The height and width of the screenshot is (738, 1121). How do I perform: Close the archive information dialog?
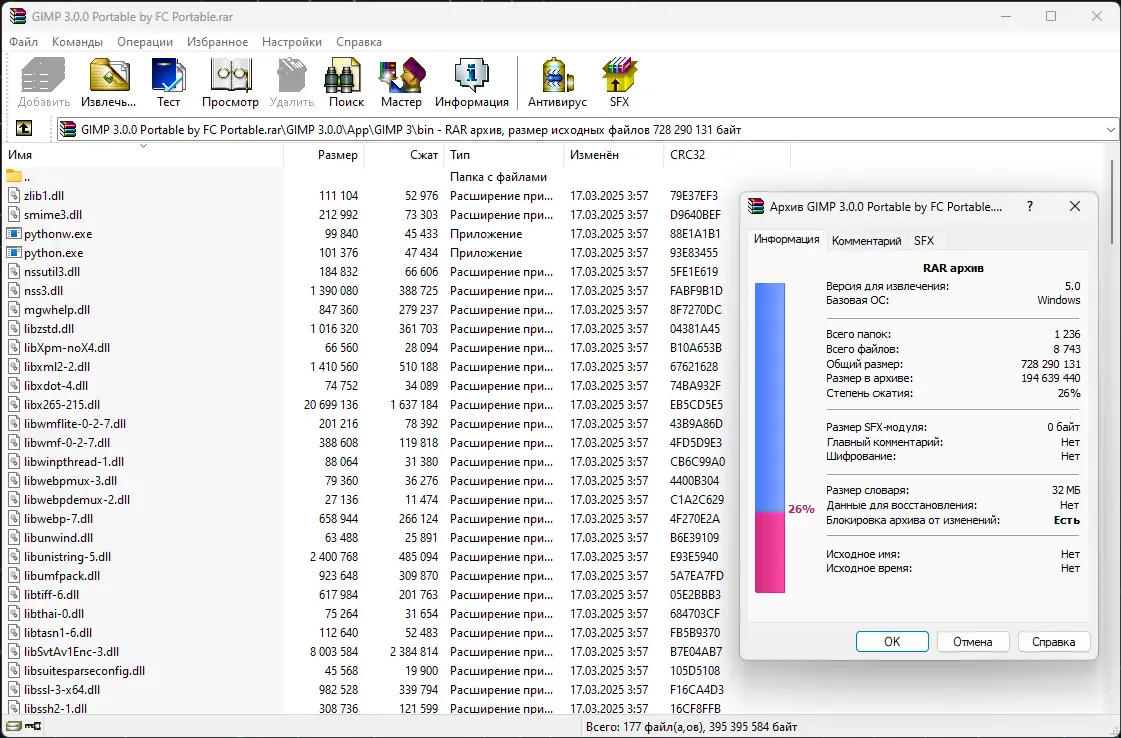[1075, 206]
